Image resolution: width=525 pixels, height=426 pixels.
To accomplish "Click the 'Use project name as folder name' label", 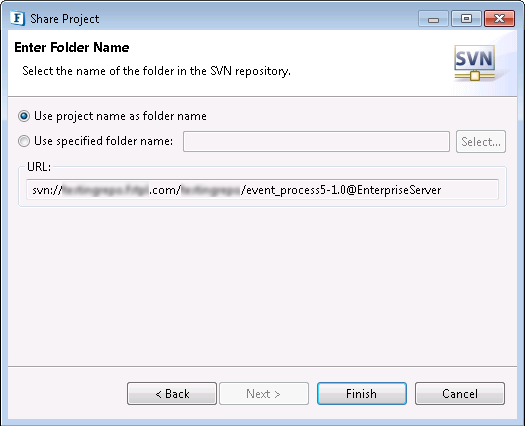I will pos(120,116).
